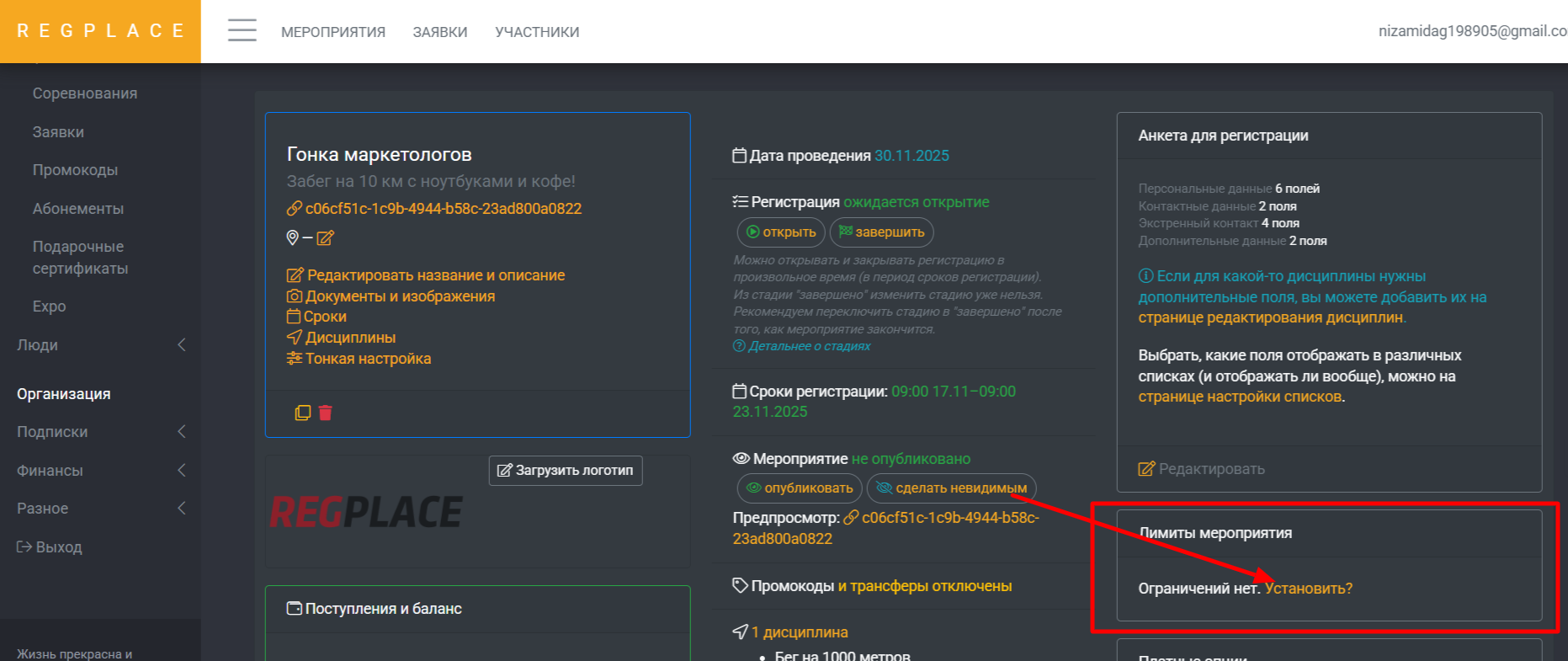Image resolution: width=1568 pixels, height=661 pixels.
Task: Click завершить registration button
Action: [881, 232]
